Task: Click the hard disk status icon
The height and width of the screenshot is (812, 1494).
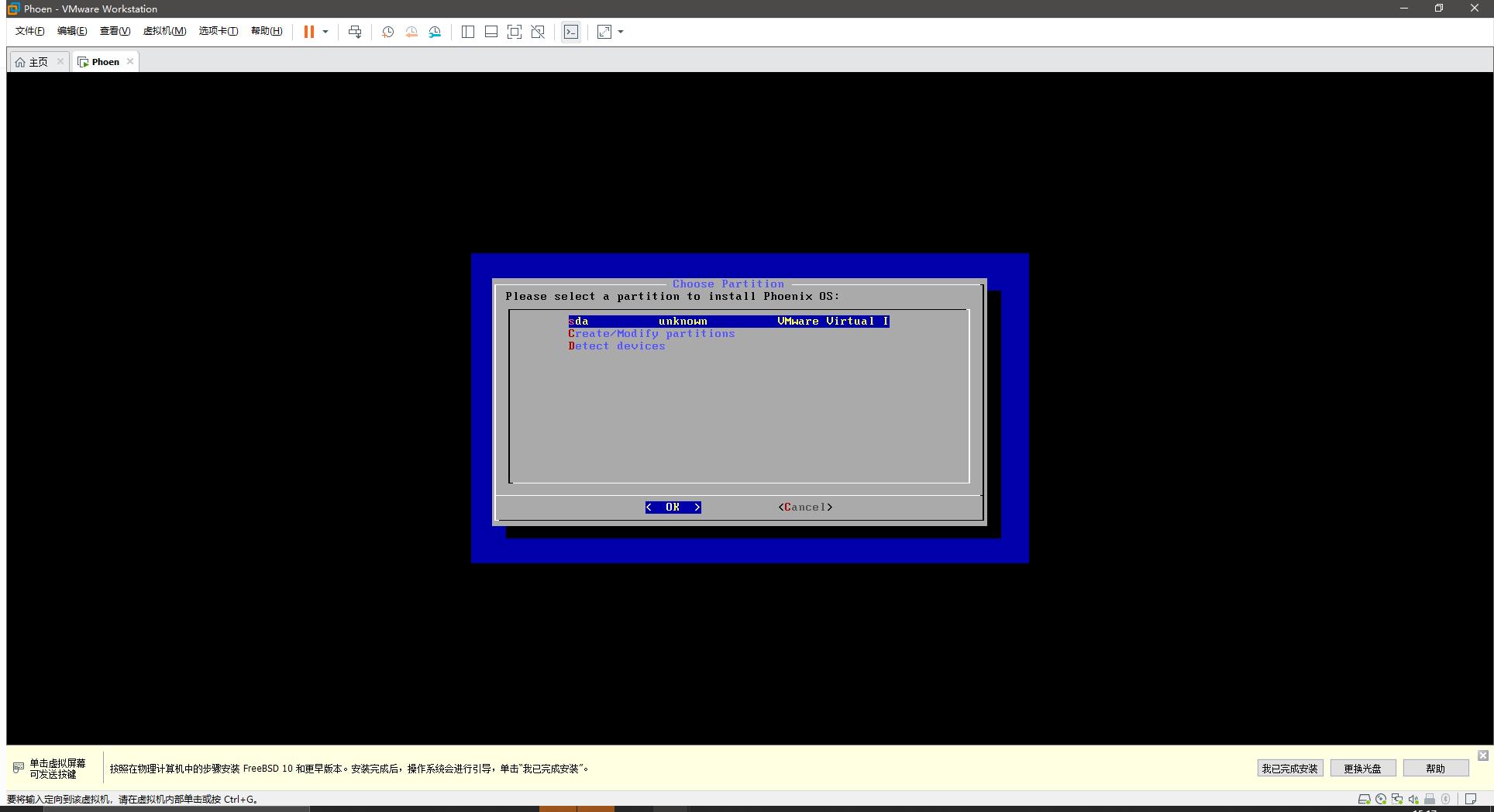Action: pyautogui.click(x=1365, y=799)
